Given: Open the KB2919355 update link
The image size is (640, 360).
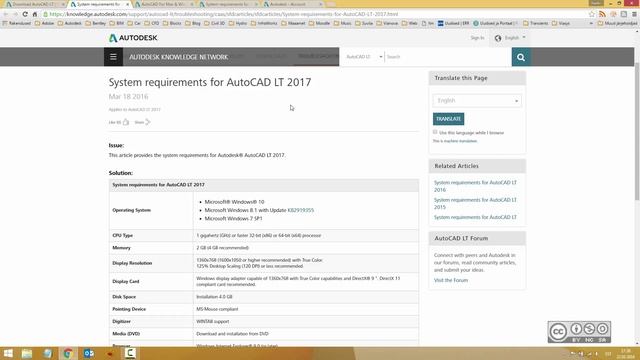Looking at the screenshot, I should [300, 210].
